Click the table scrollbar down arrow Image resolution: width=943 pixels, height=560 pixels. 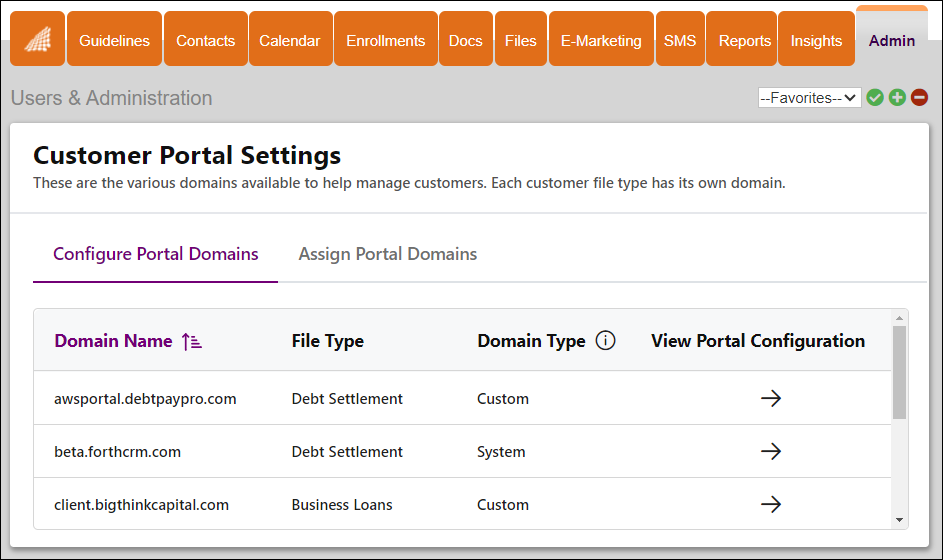pos(899,520)
